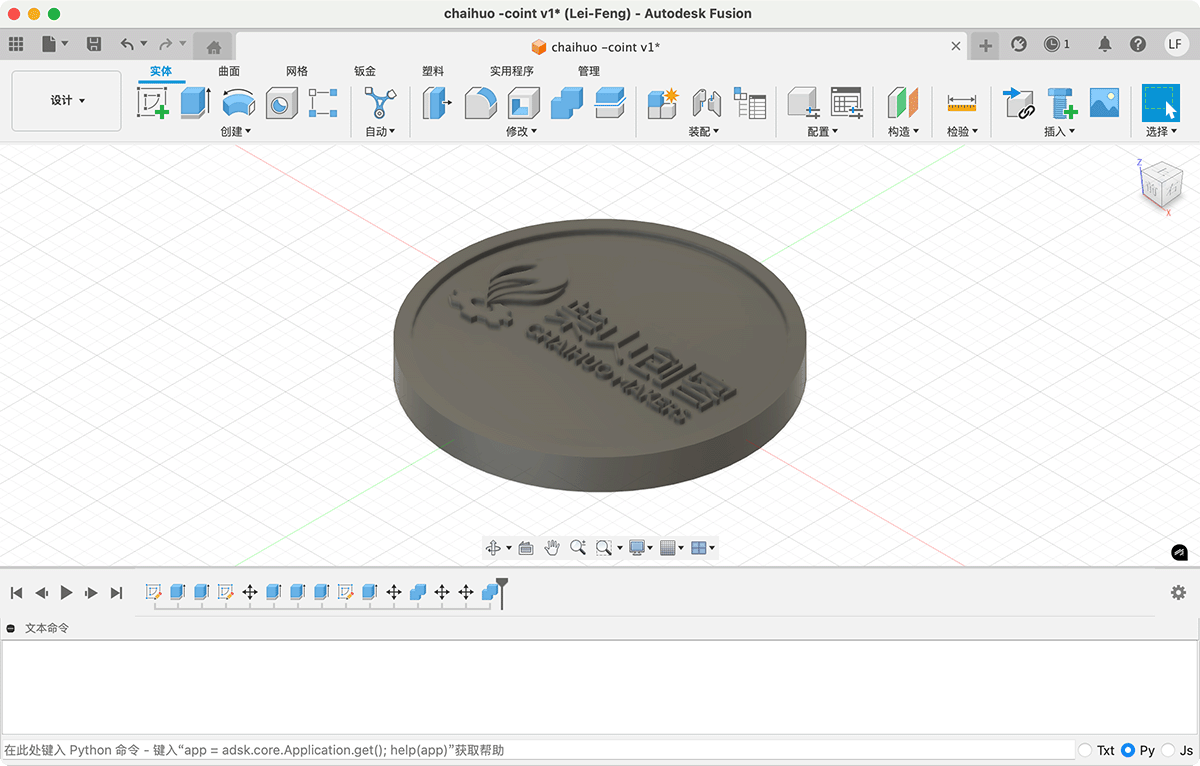This screenshot has height=766, width=1200.
Task: Open the 设计 workspace dropdown
Action: [x=66, y=100]
